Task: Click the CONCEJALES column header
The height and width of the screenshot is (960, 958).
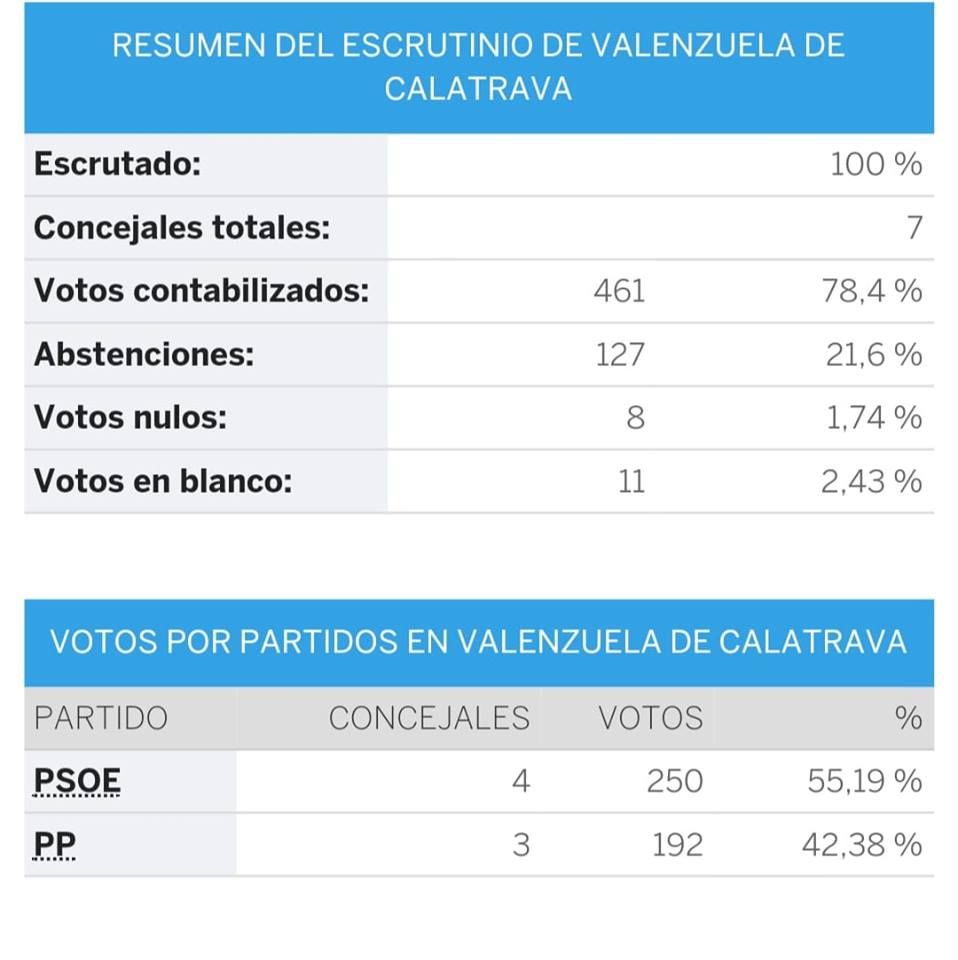Action: tap(429, 718)
